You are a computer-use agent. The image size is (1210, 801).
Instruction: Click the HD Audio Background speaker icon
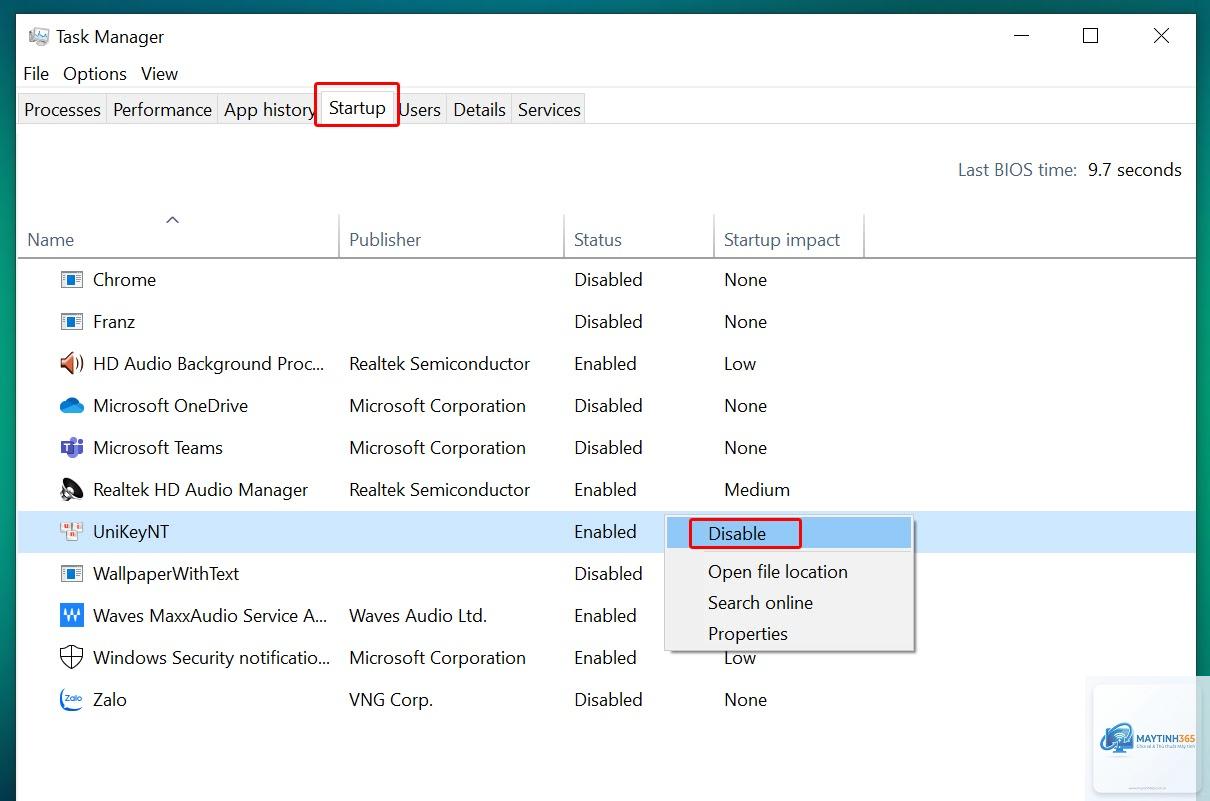71,364
